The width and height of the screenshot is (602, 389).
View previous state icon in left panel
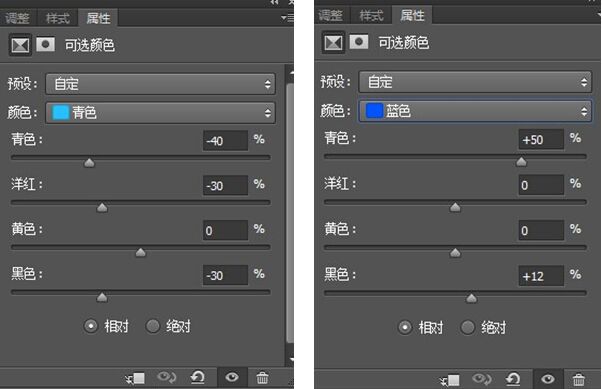(x=167, y=377)
